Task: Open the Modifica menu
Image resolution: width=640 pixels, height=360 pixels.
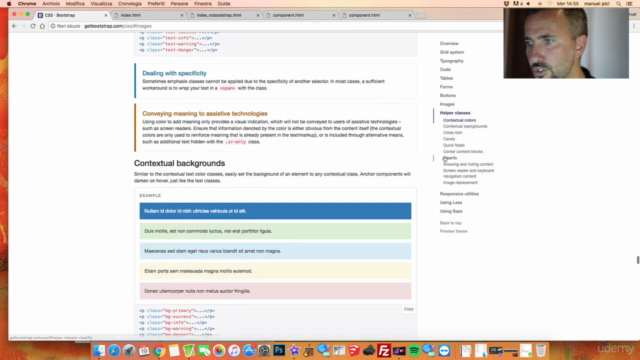Action: point(75,4)
